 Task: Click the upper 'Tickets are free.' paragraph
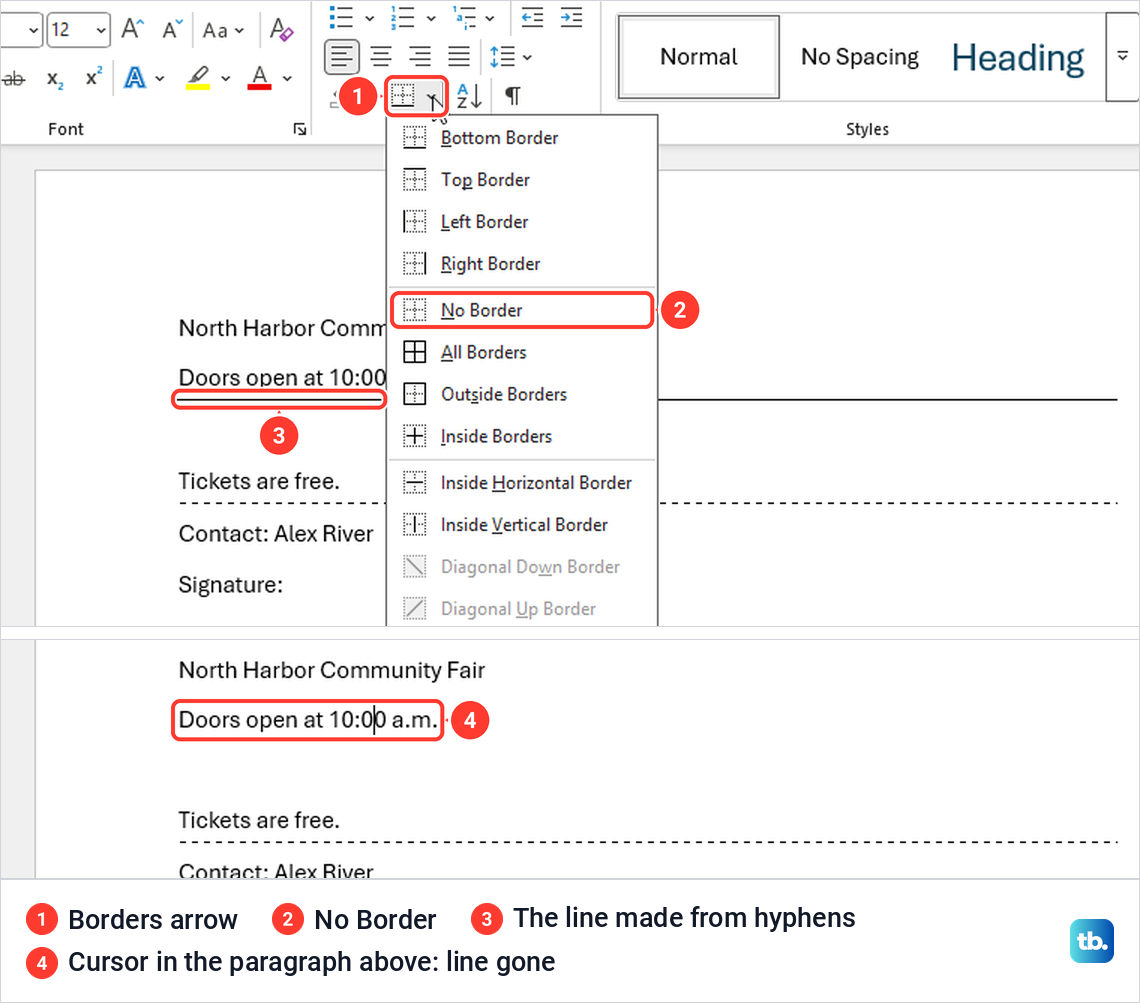click(259, 481)
